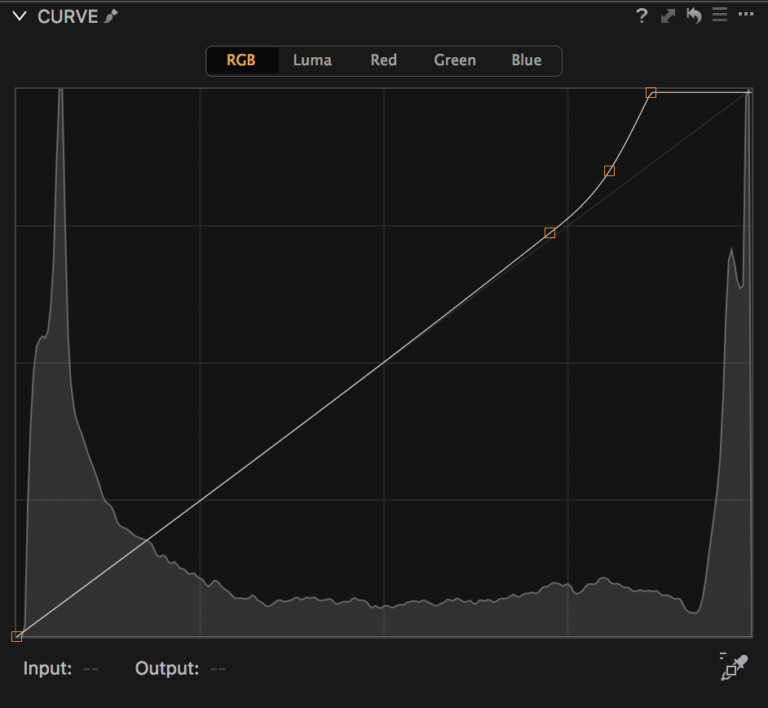Reset the curve with the undo arrow icon
This screenshot has width=768, height=708.
coord(694,16)
